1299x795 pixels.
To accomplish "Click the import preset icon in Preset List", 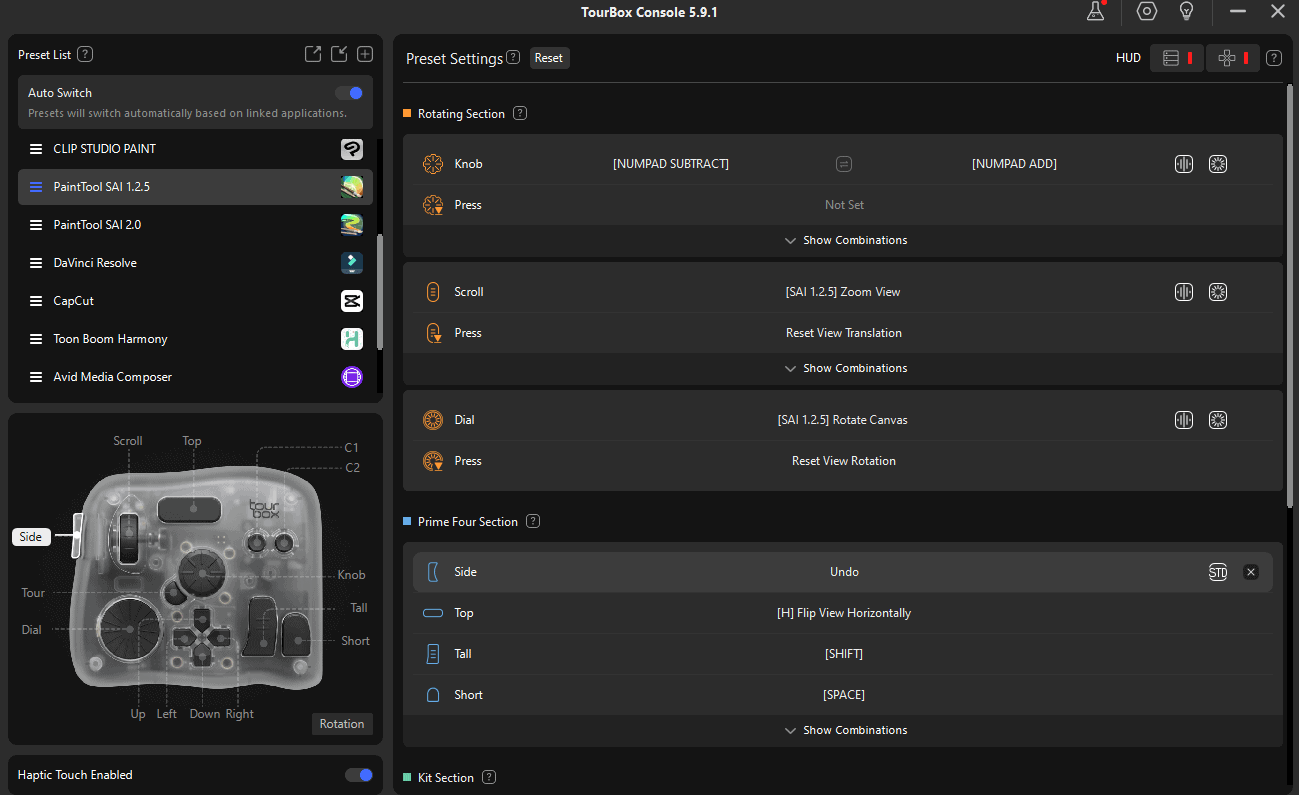I will click(x=339, y=54).
